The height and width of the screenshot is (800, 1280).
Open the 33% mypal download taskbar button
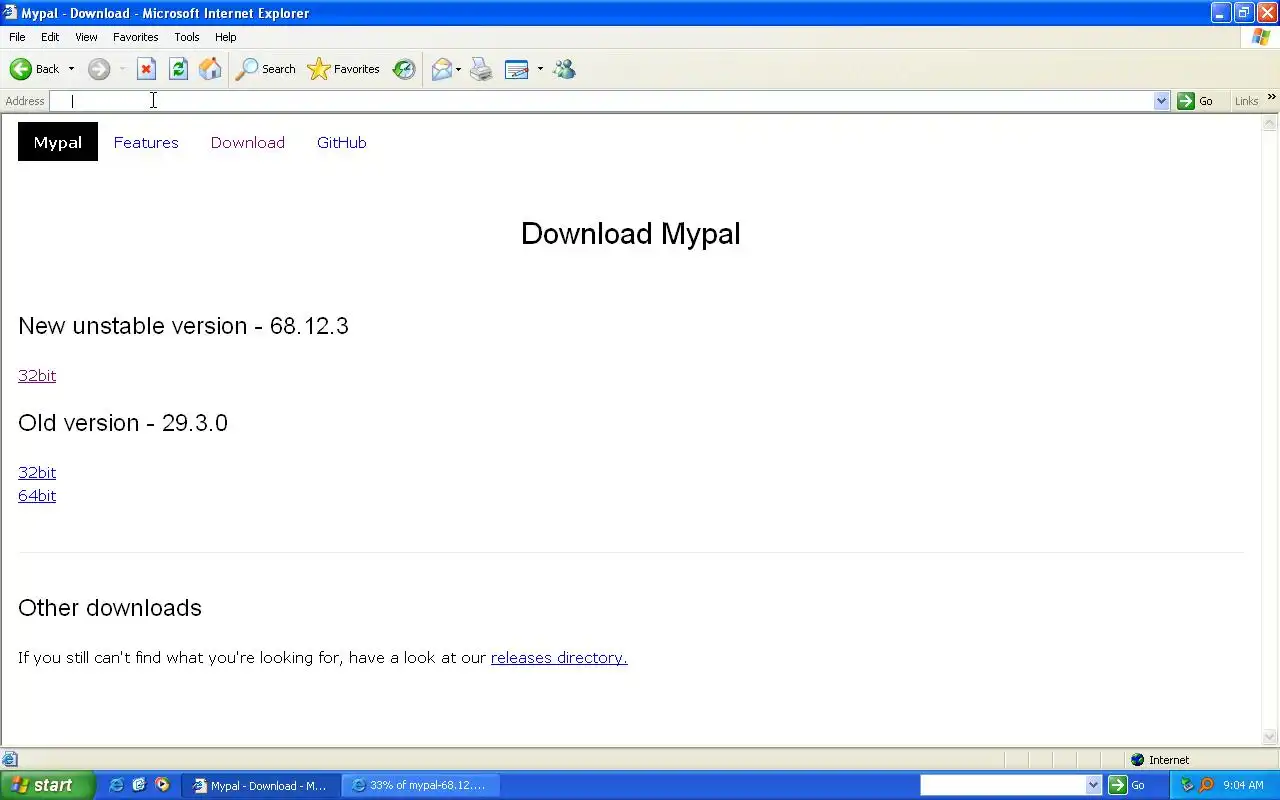point(420,785)
